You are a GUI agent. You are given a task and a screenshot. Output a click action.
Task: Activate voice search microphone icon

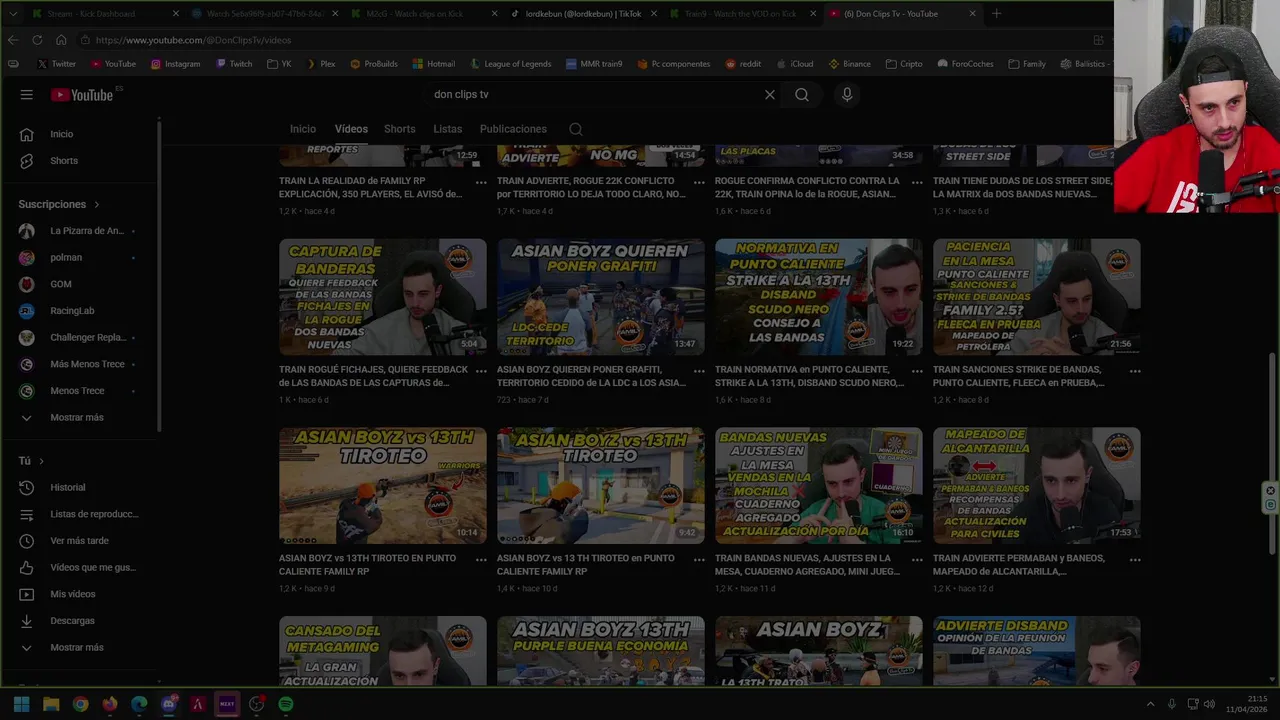tap(847, 95)
